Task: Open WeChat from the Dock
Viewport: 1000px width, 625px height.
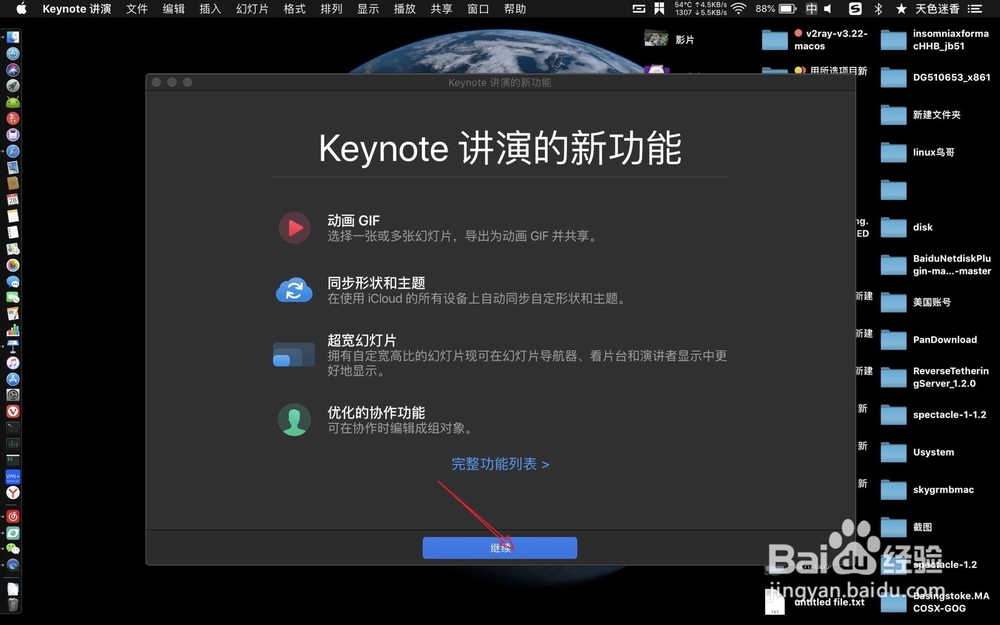Action: tap(13, 548)
